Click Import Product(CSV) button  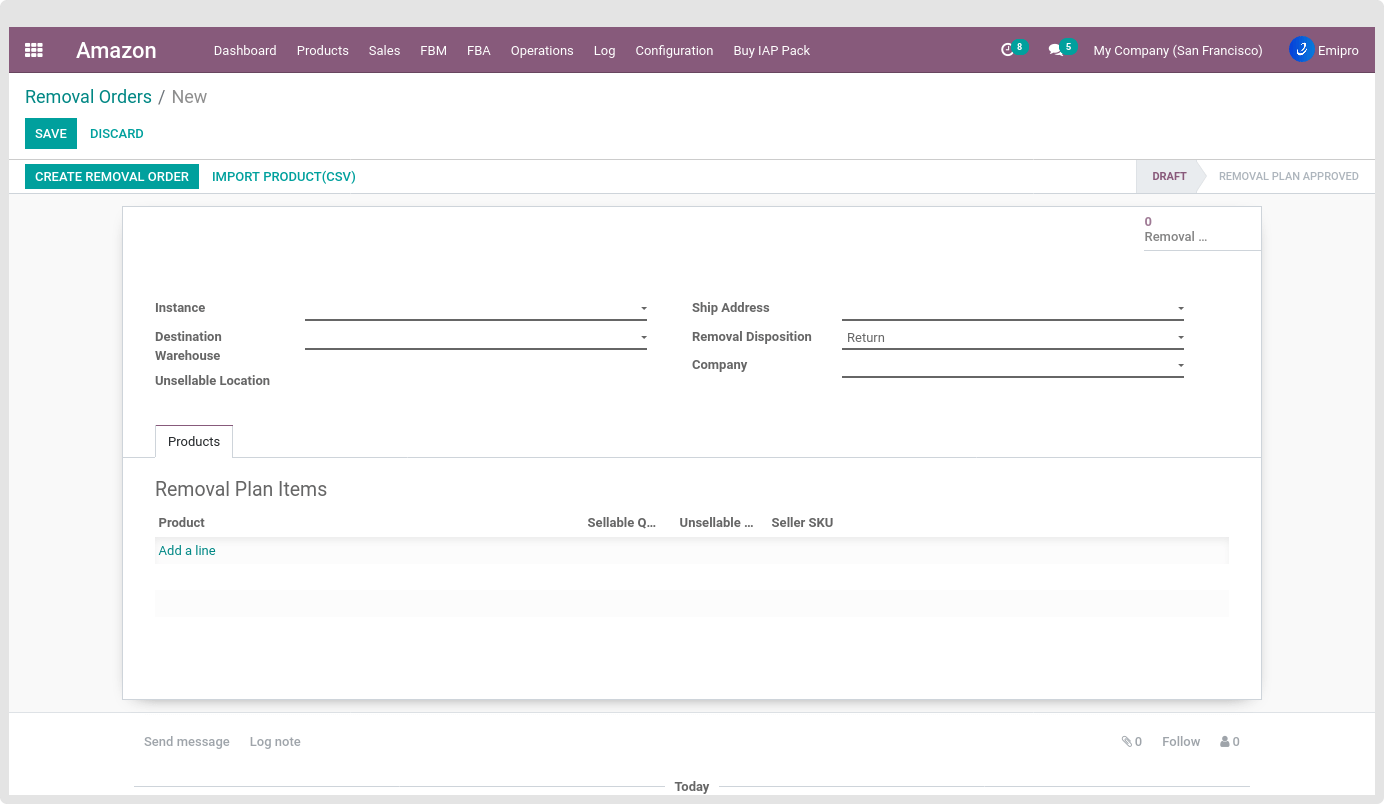[x=284, y=177]
